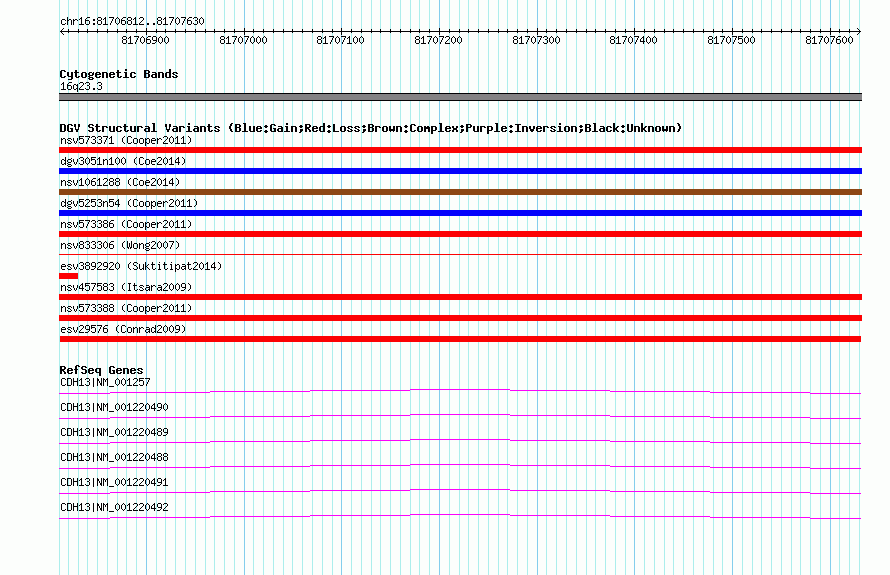Screen dimensions: 890x575
Task: Click ruler position 81707500
Action: pos(732,40)
